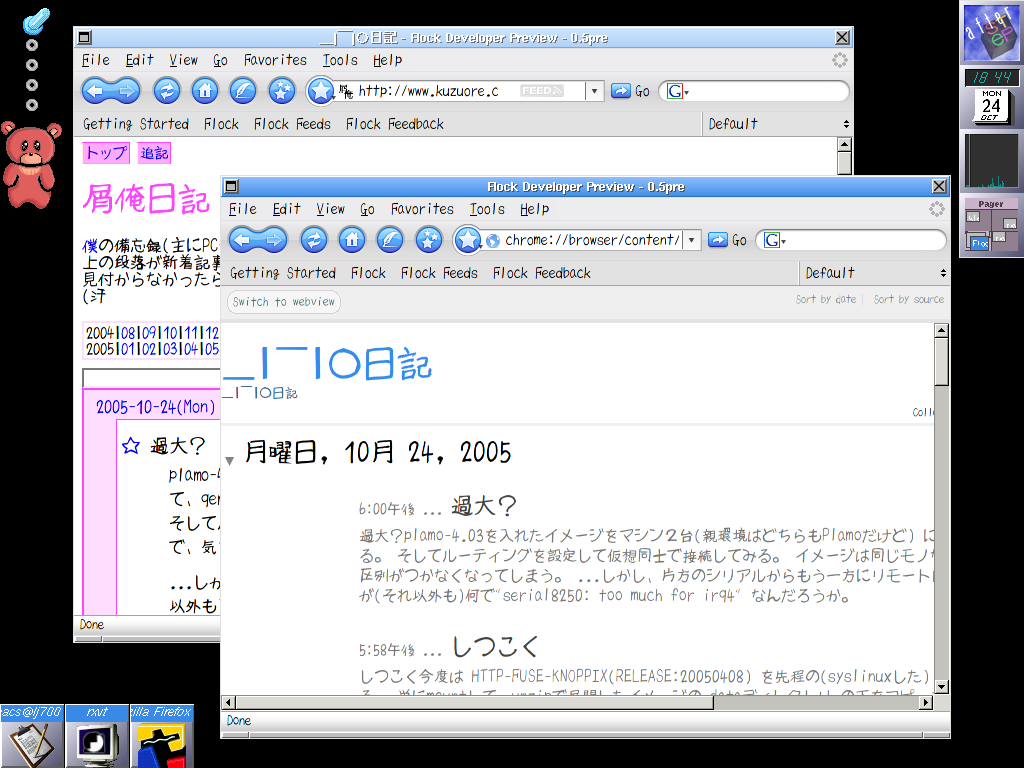1024x768 pixels.
Task: Open the URL history dropdown in the rear window
Action: click(x=594, y=91)
